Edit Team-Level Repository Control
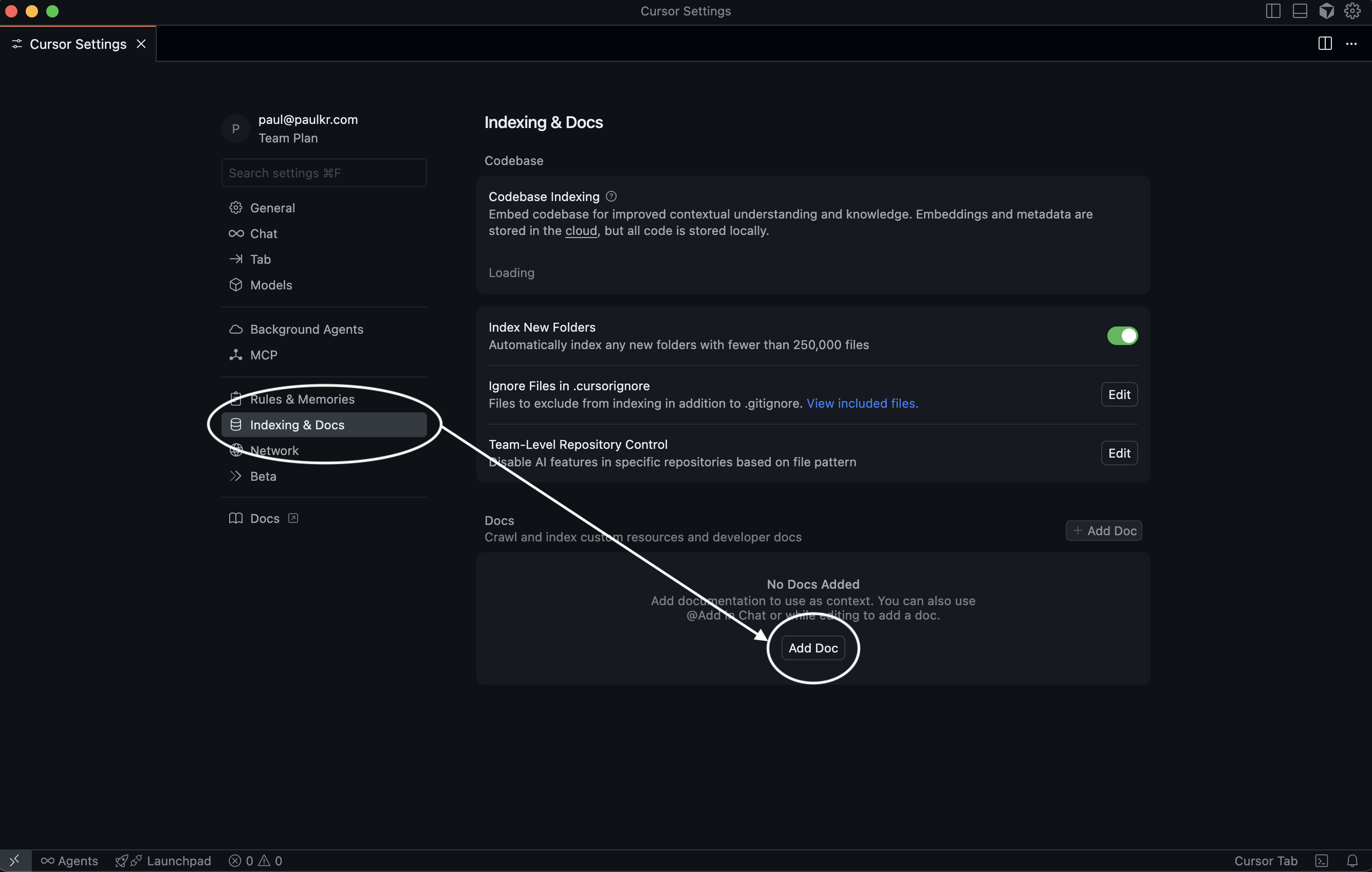The width and height of the screenshot is (1372, 872). pos(1119,453)
